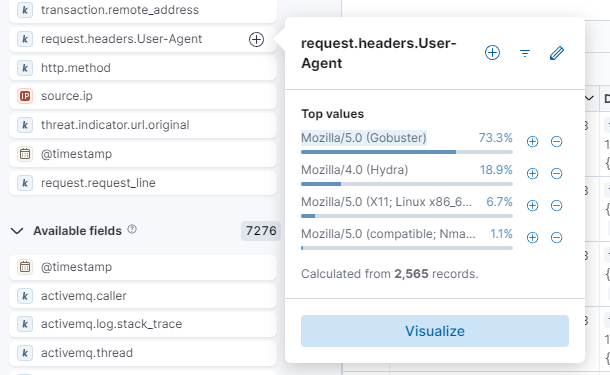Screen dimensions: 610x375
Task: Click the IP type icon for source.ip
Action: 25,96
